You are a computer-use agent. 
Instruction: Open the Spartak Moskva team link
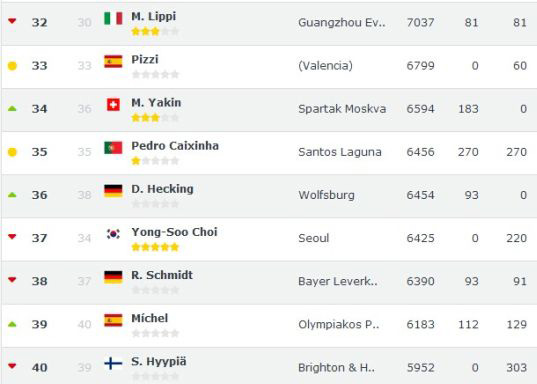342,109
